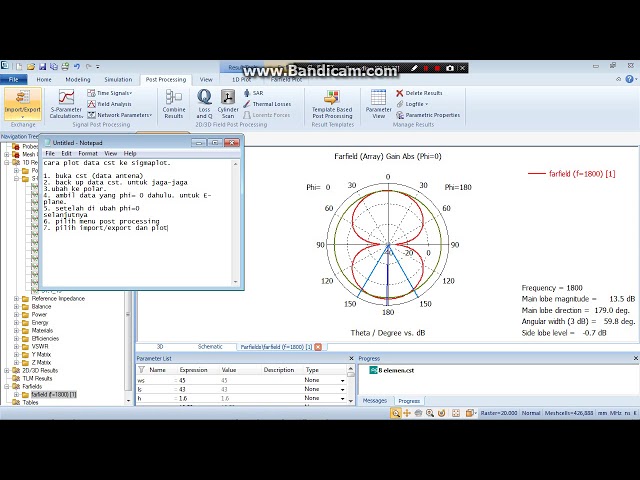The height and width of the screenshot is (480, 640).
Task: Open the Logfile dropdown
Action: point(412,104)
